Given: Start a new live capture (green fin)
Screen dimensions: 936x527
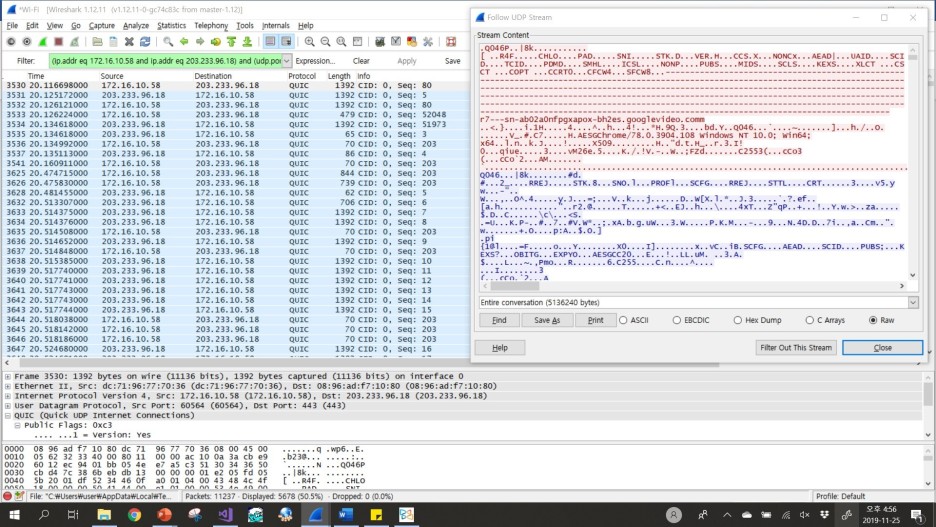Looking at the screenshot, I should (x=43, y=42).
